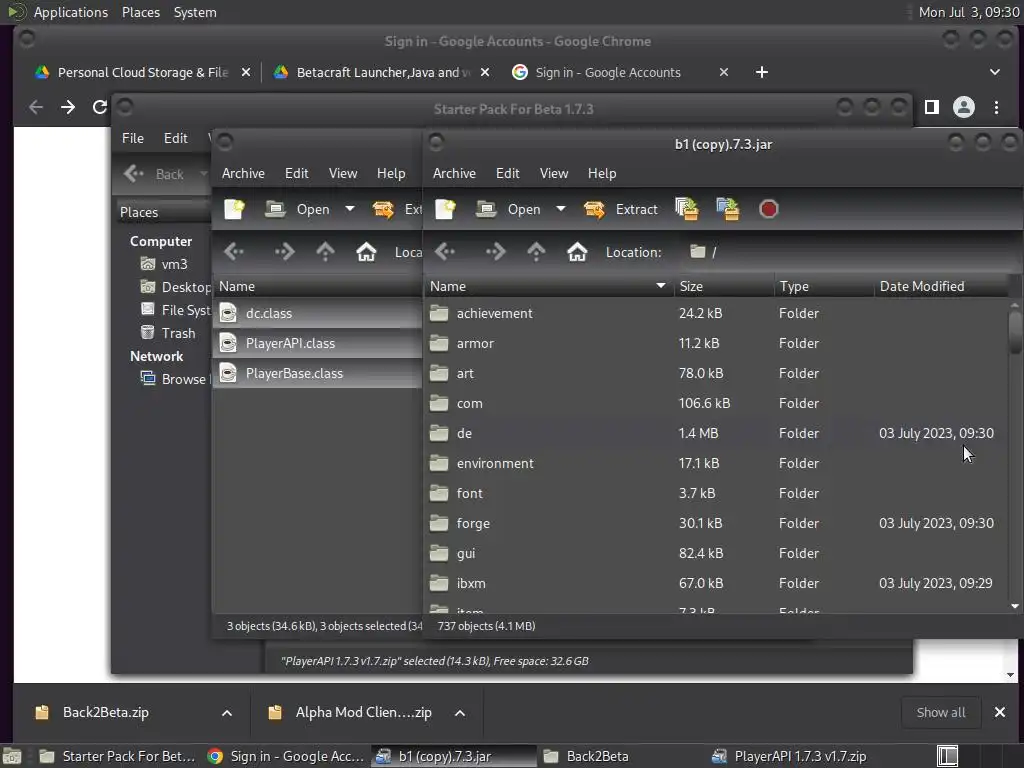Click Open button in left archive window
The image size is (1024, 768).
pos(298,209)
